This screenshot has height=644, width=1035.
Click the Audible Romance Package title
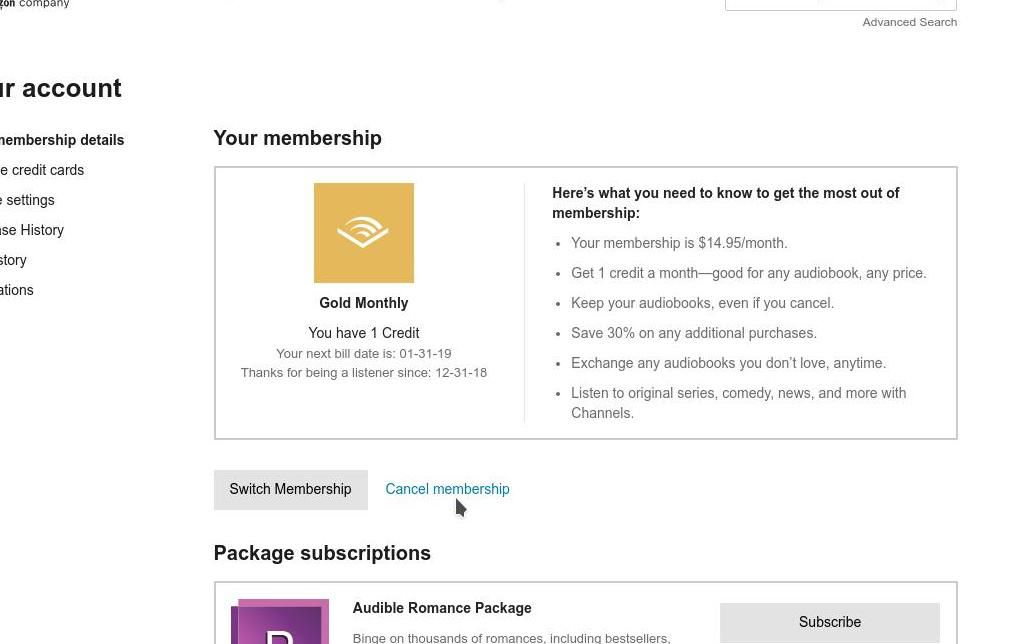(x=442, y=608)
